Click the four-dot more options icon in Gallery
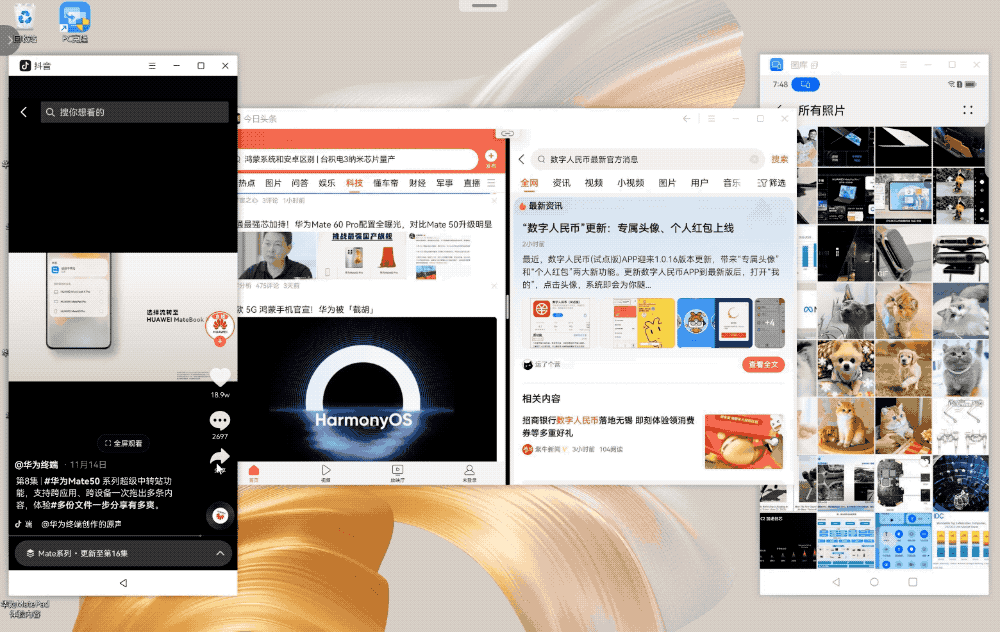Viewport: 1000px width, 632px height. tap(967, 110)
